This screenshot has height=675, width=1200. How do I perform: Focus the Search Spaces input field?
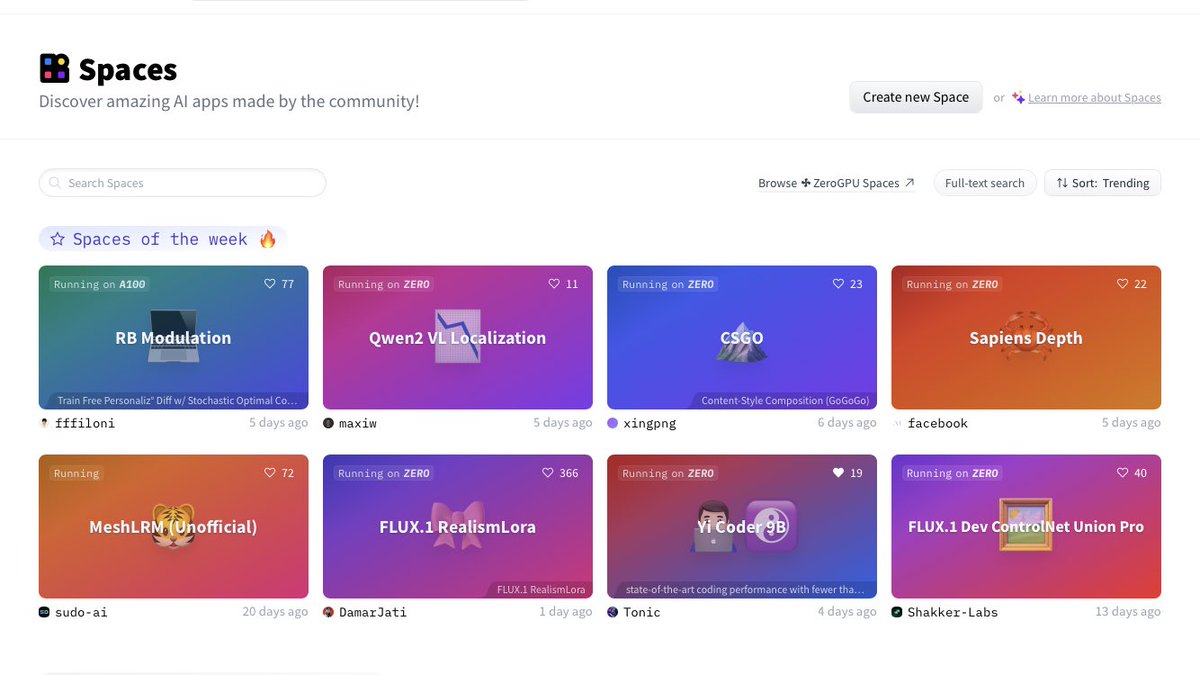183,183
